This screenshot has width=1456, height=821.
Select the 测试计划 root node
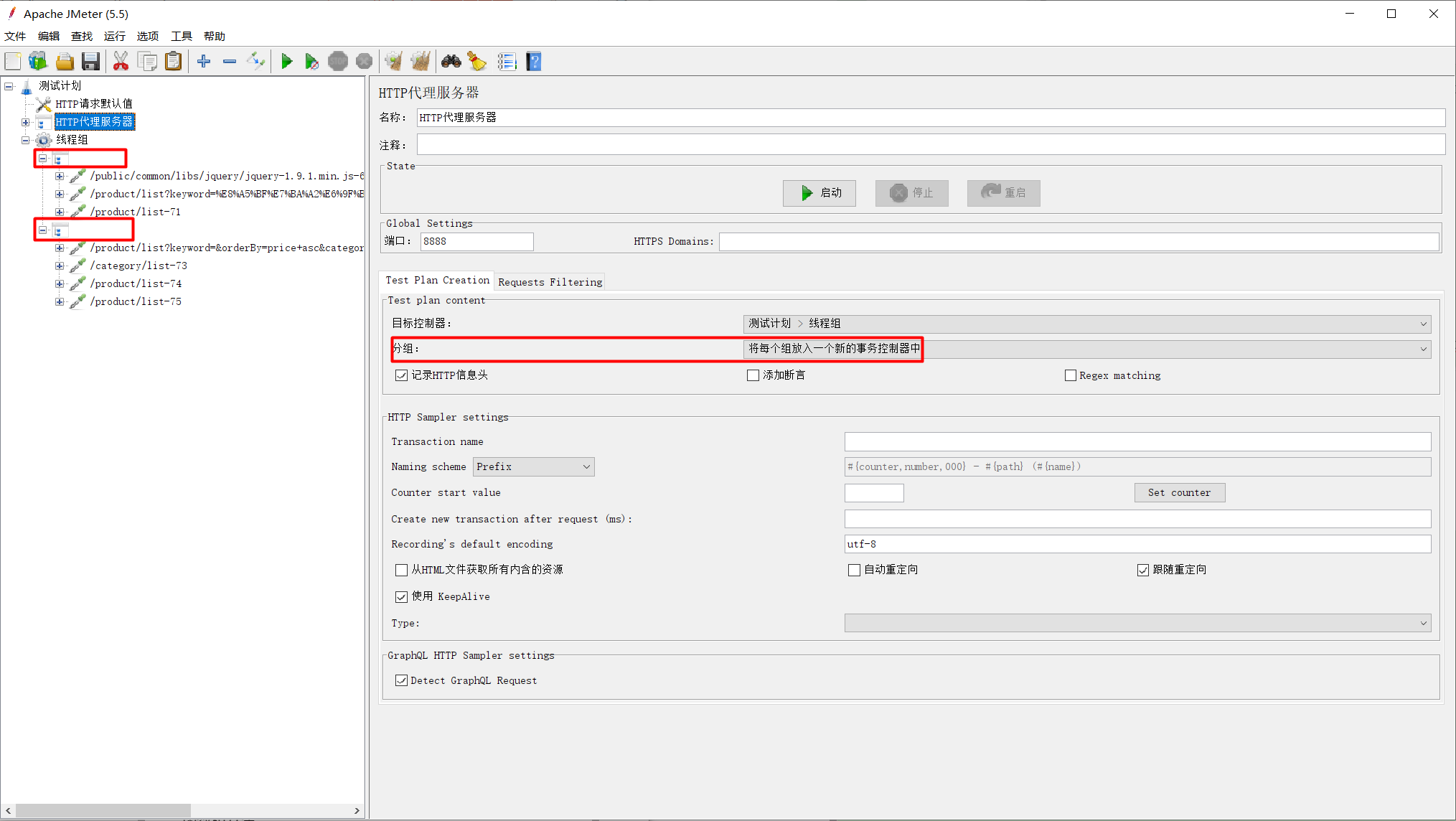coord(60,86)
